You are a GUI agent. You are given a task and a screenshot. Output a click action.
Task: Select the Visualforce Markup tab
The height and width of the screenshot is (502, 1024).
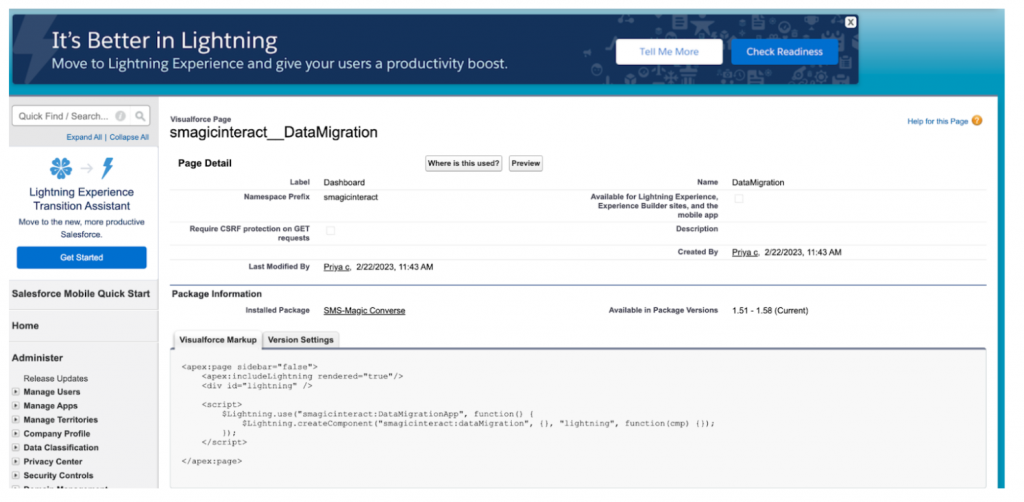click(x=218, y=340)
